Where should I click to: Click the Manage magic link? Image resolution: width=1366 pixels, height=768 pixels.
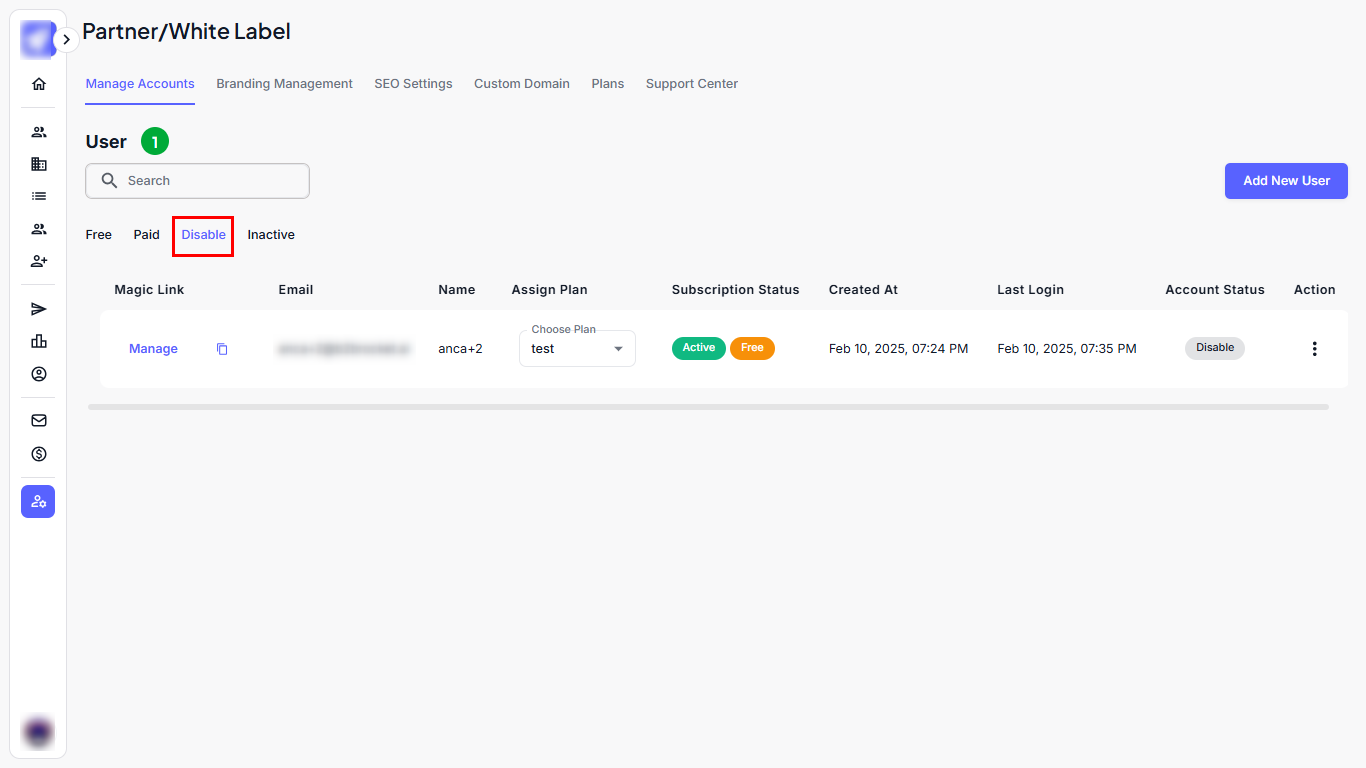pyautogui.click(x=153, y=349)
